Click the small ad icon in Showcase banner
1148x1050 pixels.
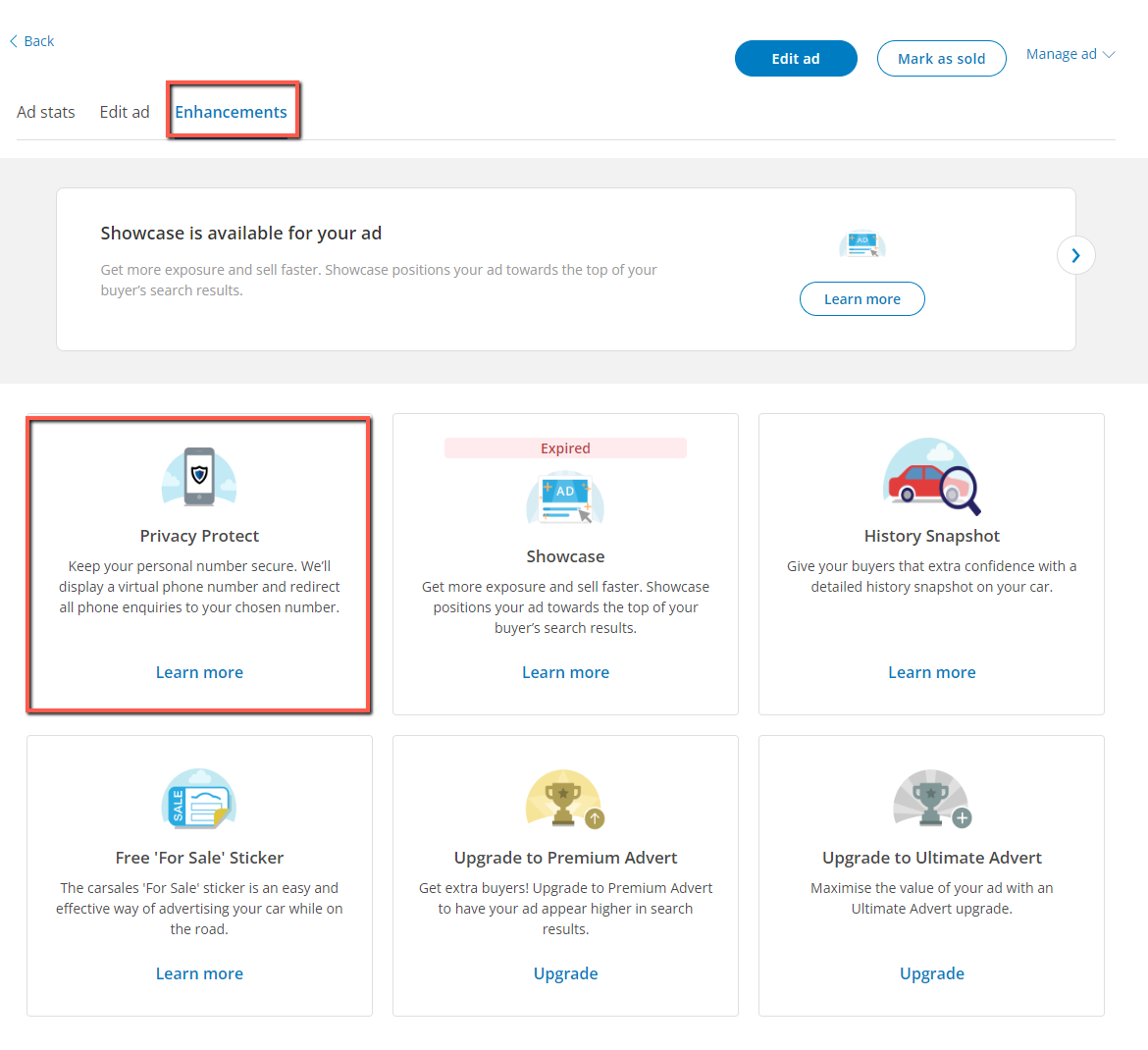pos(862,243)
